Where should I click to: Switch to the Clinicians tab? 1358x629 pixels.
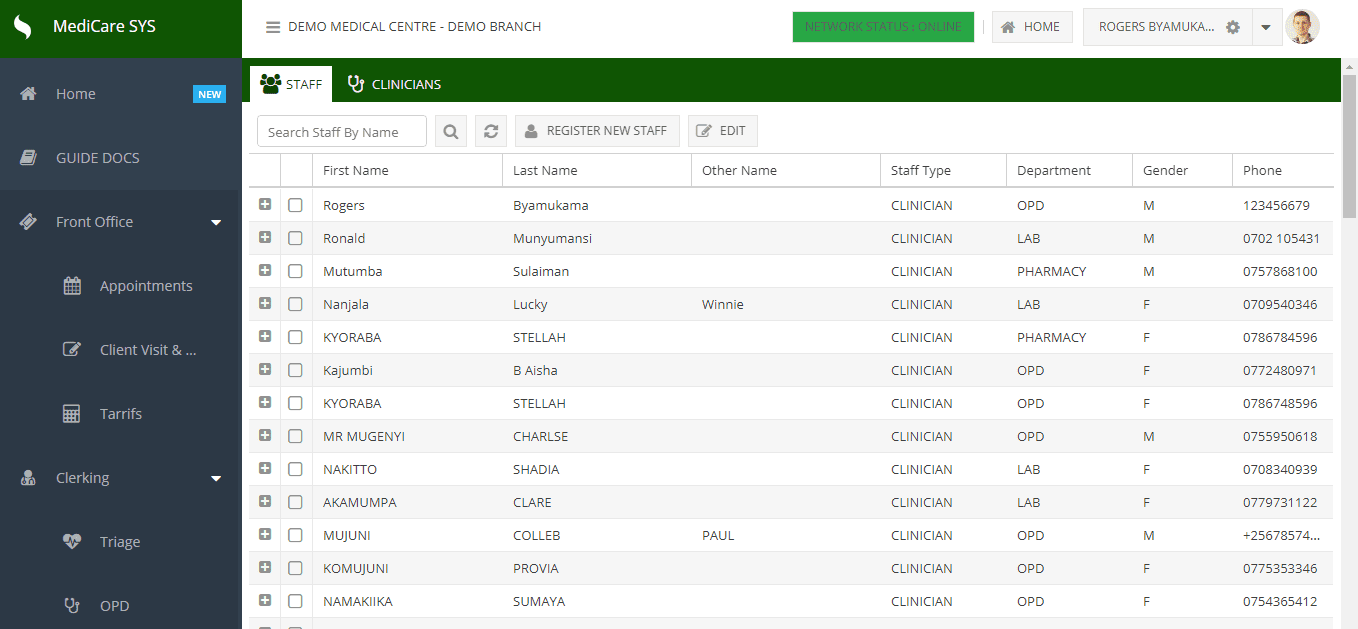click(x=394, y=84)
